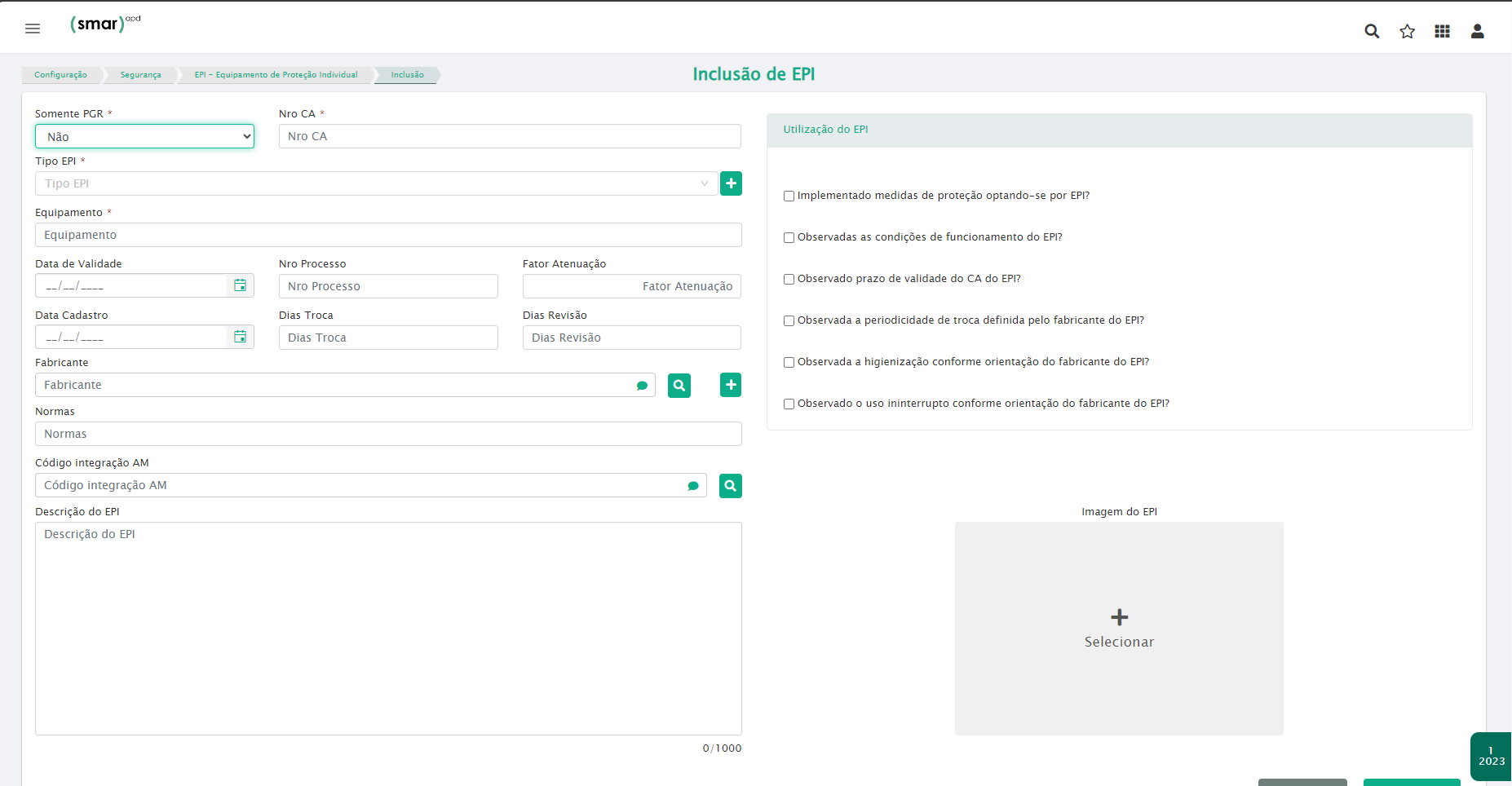Check 'Implementado medidas de proteção' checkbox
This screenshot has width=1512, height=786.
[789, 196]
